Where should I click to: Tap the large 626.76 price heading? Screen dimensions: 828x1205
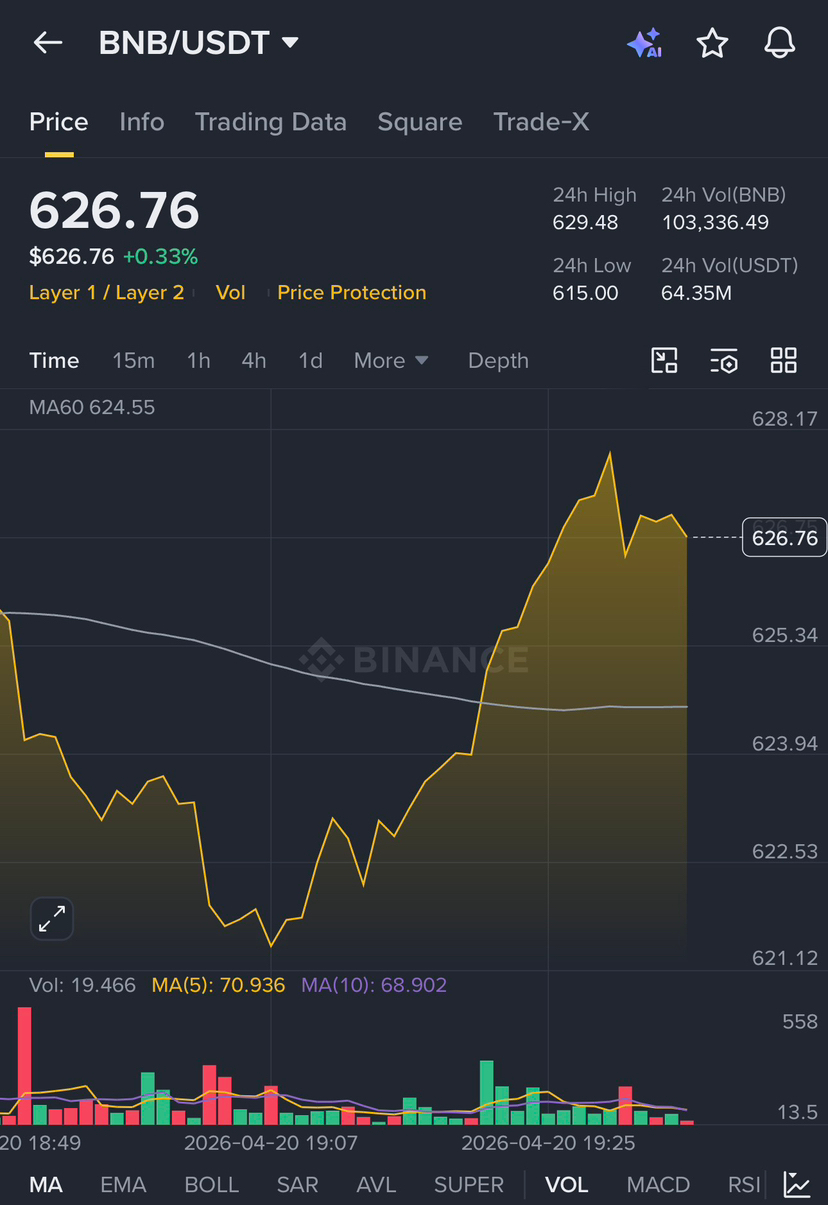[x=114, y=210]
